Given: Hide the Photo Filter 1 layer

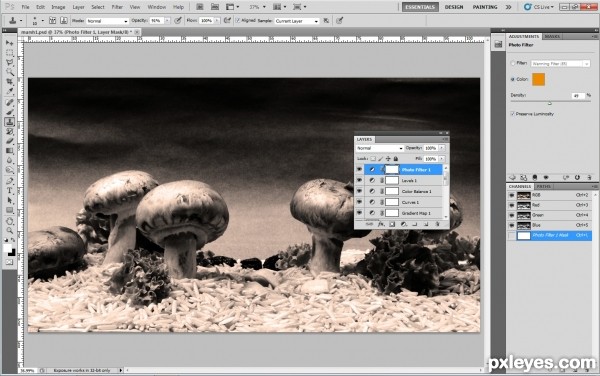Looking at the screenshot, I should click(x=359, y=169).
